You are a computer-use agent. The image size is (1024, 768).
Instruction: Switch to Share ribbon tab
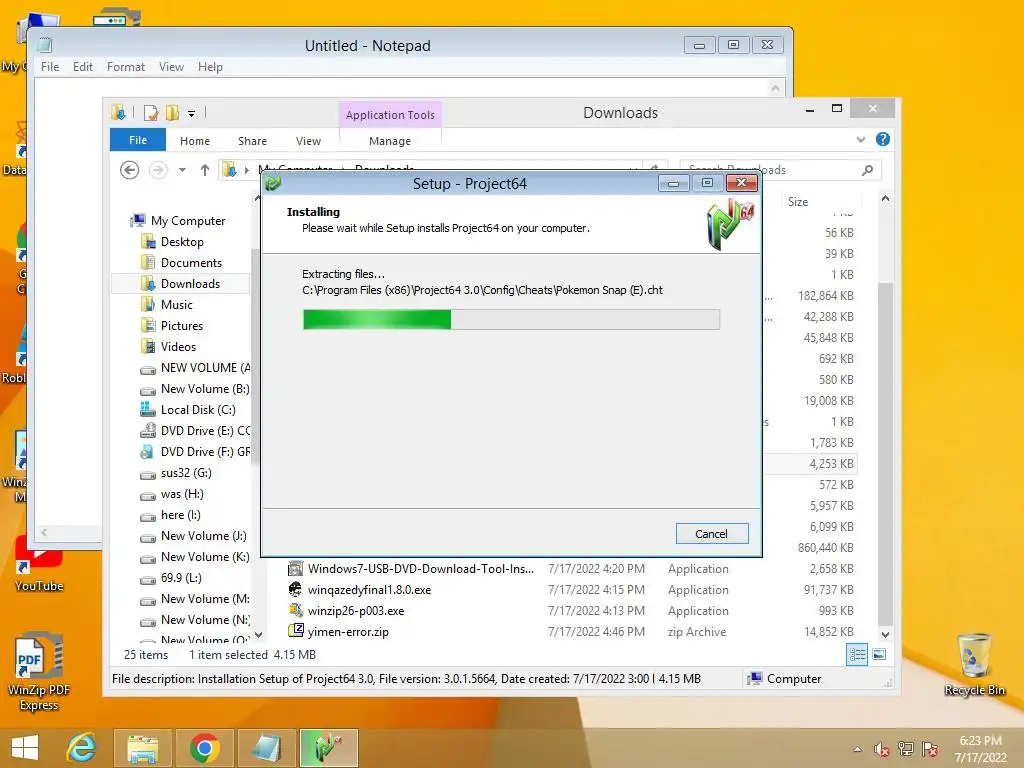coord(252,141)
